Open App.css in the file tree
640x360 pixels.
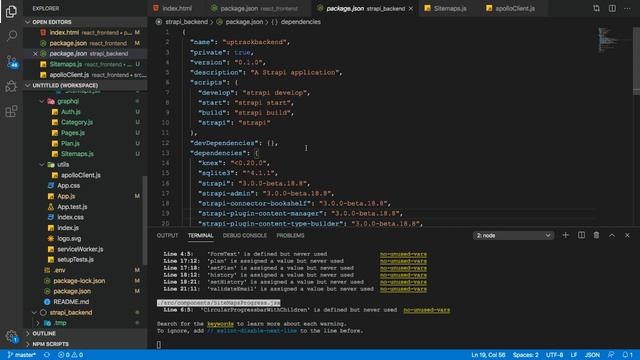click(x=68, y=186)
